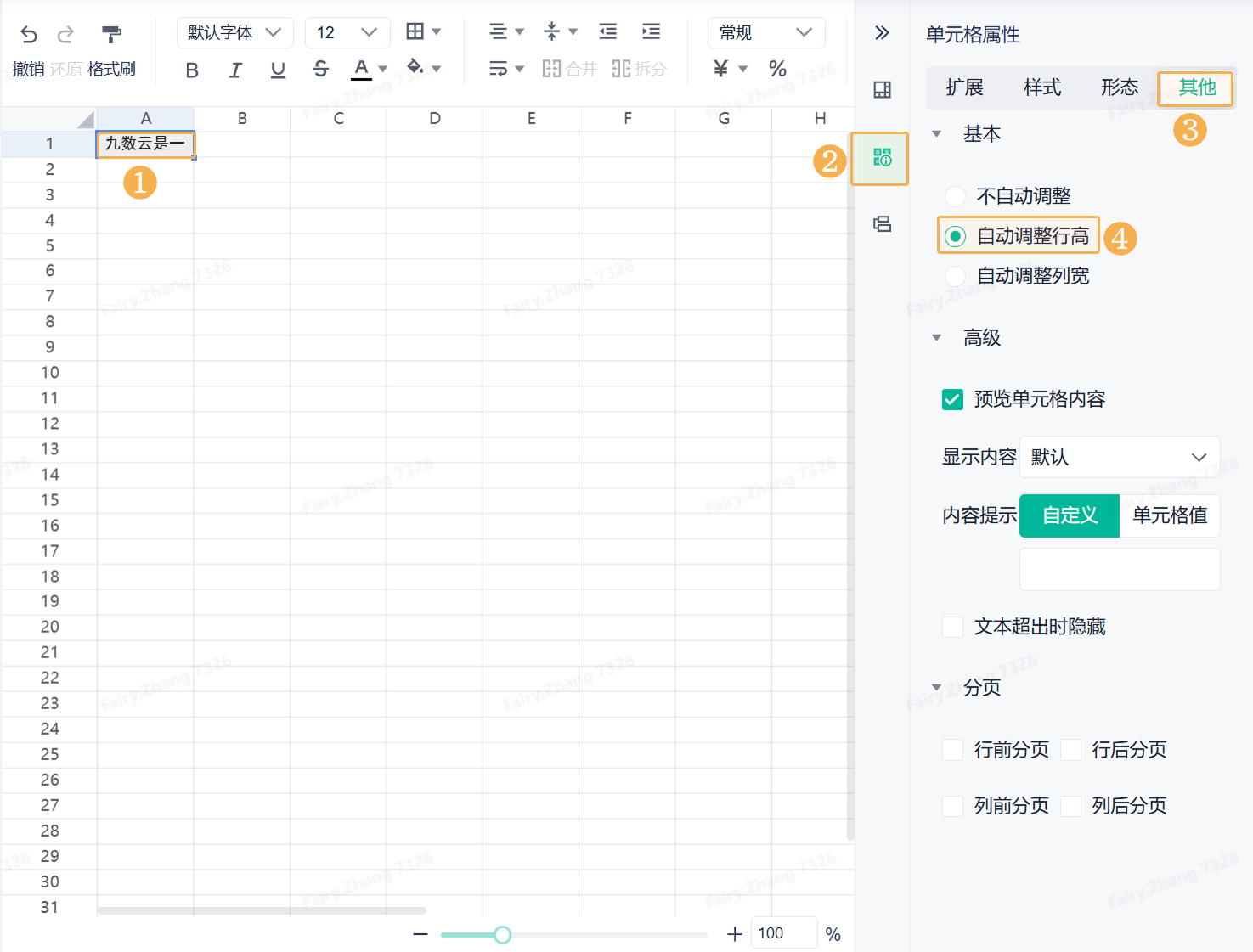Select column header B
This screenshot has width=1253, height=952.
click(242, 119)
